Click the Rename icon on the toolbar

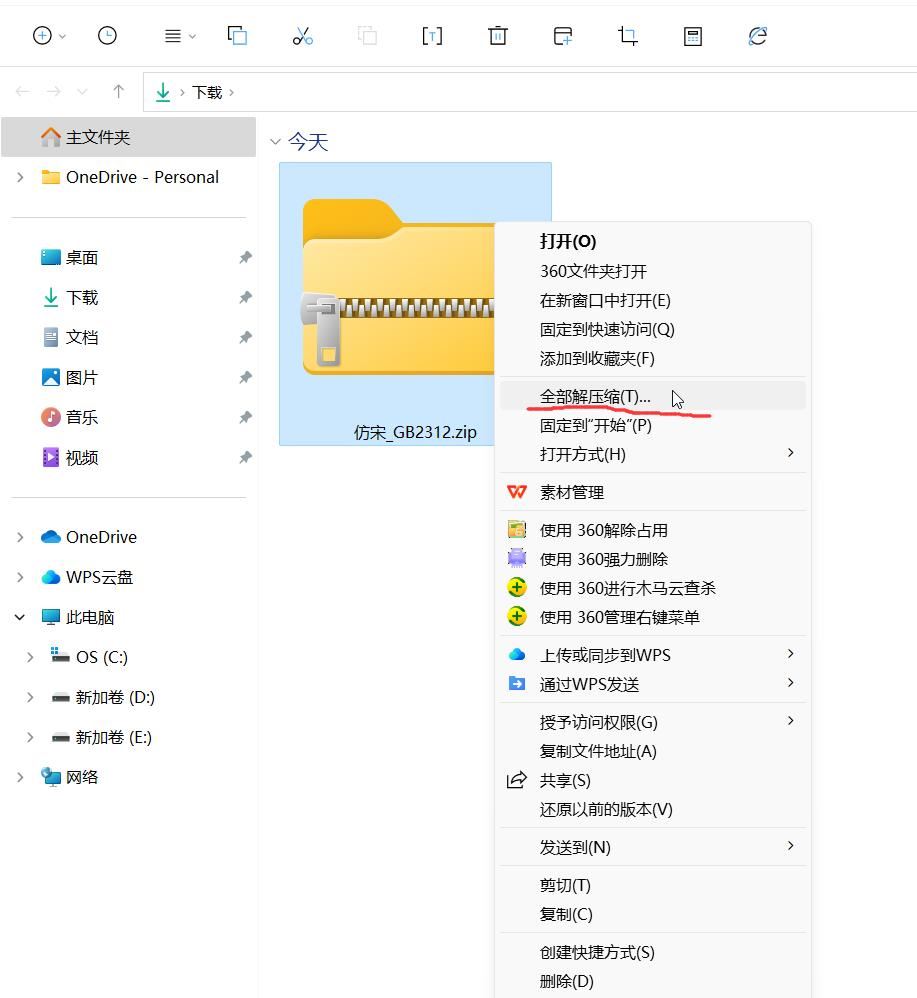(x=432, y=36)
